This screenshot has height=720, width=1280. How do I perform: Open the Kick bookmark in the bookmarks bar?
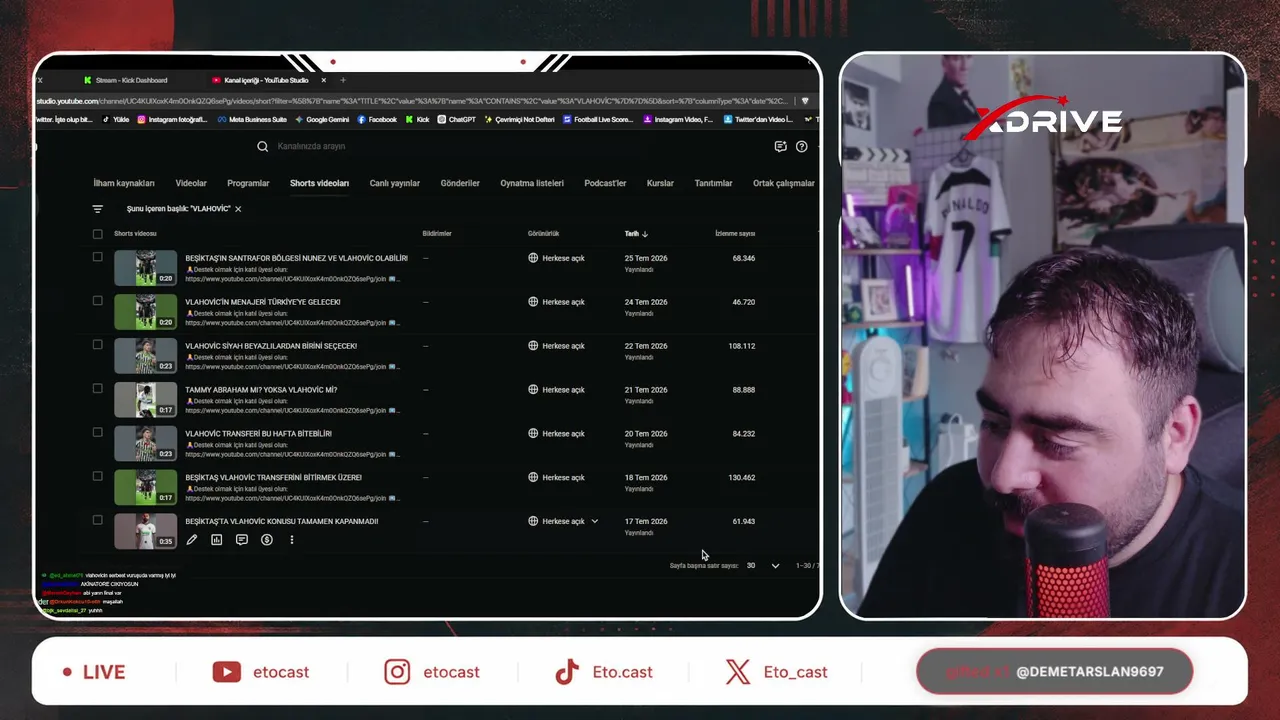click(416, 119)
